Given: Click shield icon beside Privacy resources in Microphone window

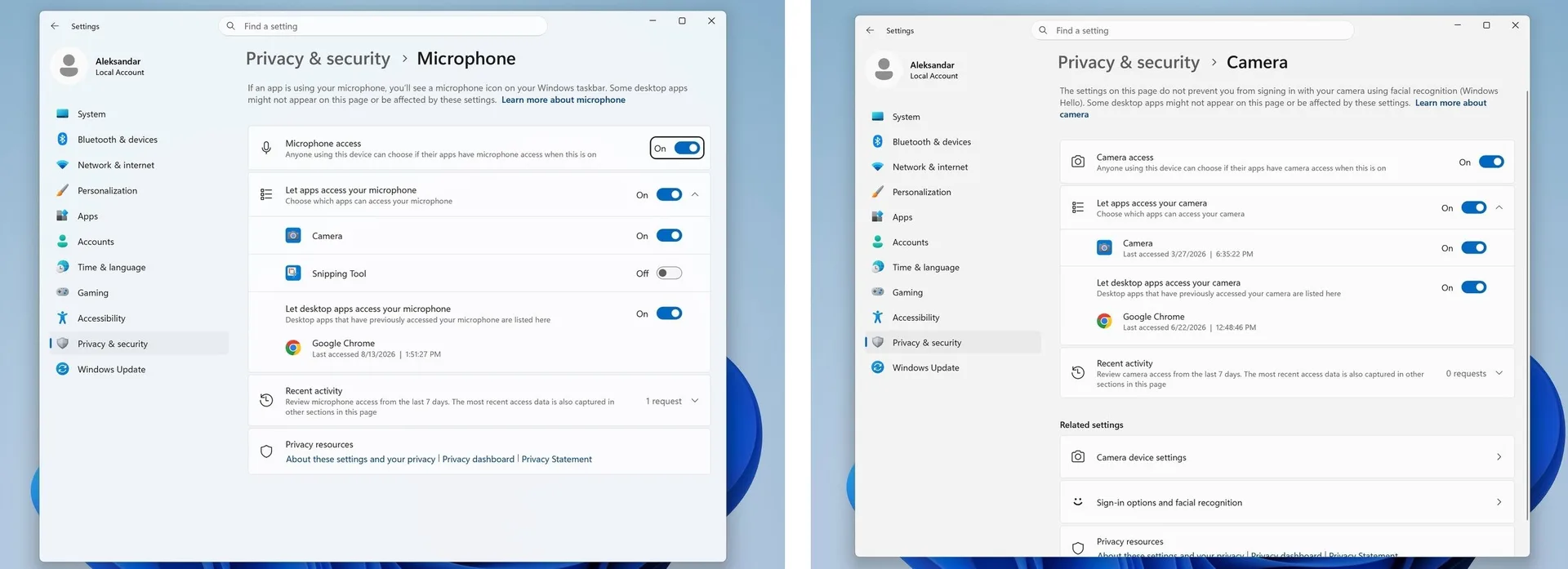Looking at the screenshot, I should (266, 451).
